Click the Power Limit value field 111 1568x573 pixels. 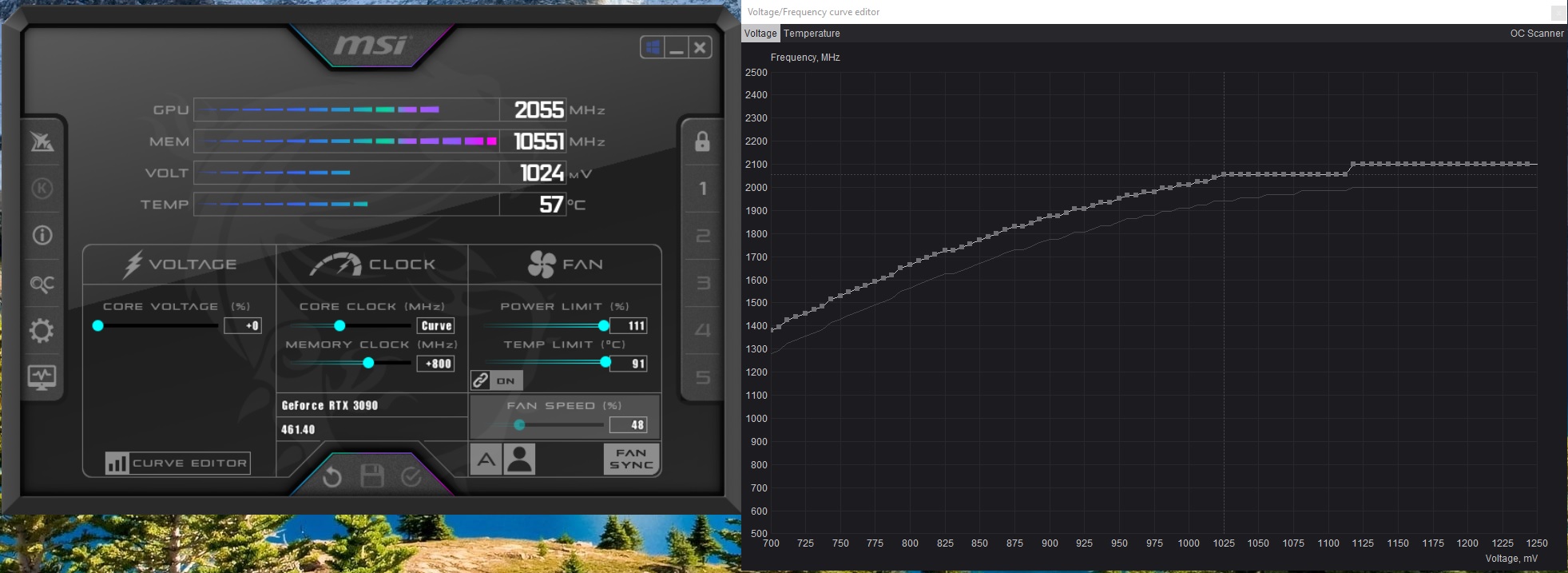[629, 325]
